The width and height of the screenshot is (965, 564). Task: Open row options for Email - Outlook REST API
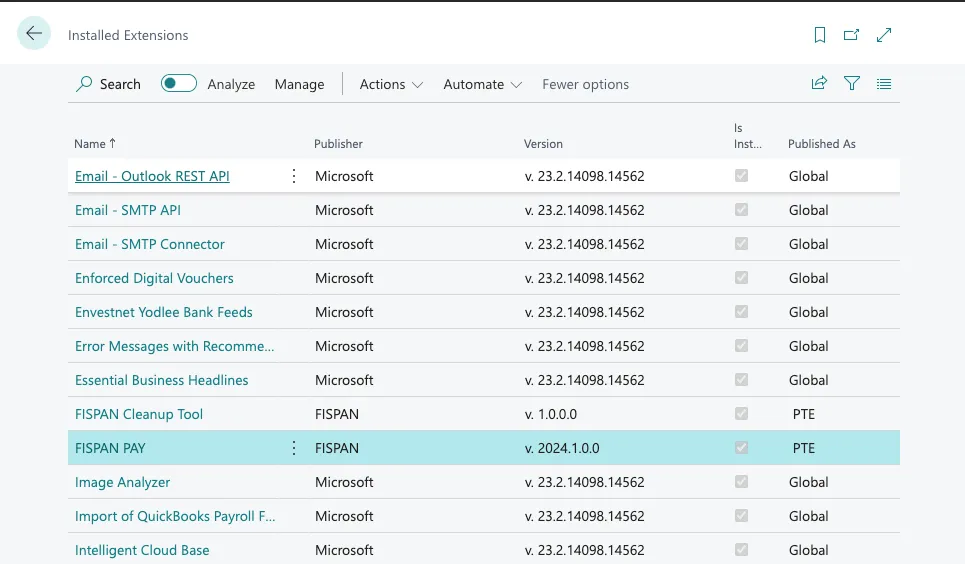pos(294,176)
